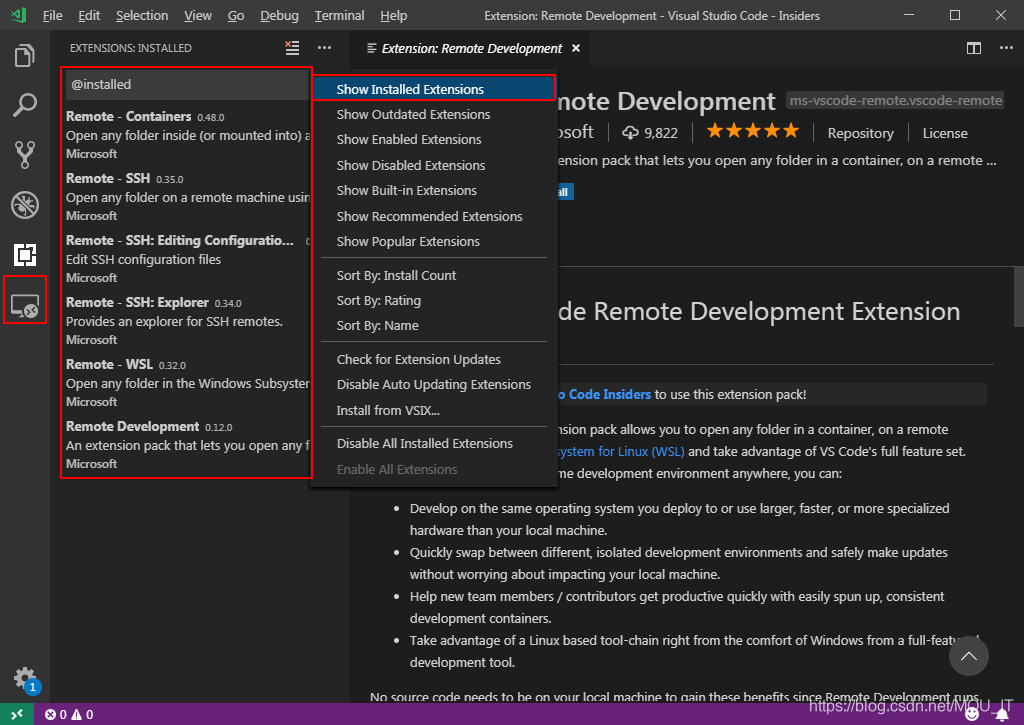
Task: Open the Debug view in activity bar
Action: (25, 205)
